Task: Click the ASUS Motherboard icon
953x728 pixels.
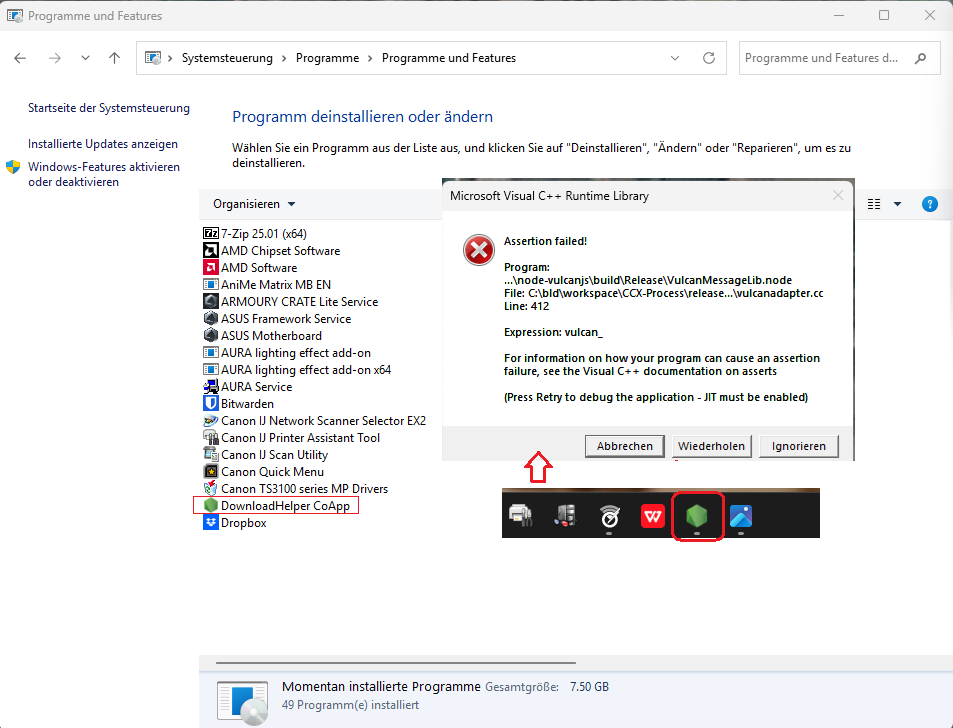Action: (210, 335)
